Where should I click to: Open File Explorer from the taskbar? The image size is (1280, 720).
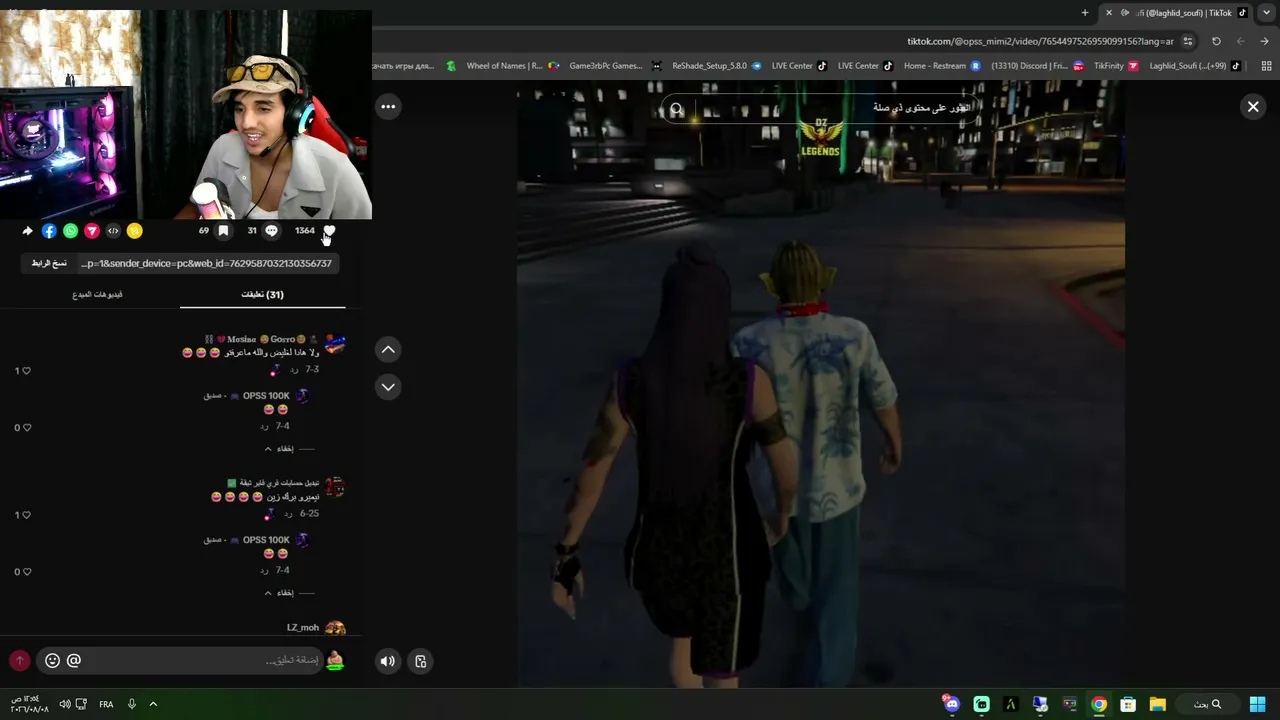coord(1157,704)
